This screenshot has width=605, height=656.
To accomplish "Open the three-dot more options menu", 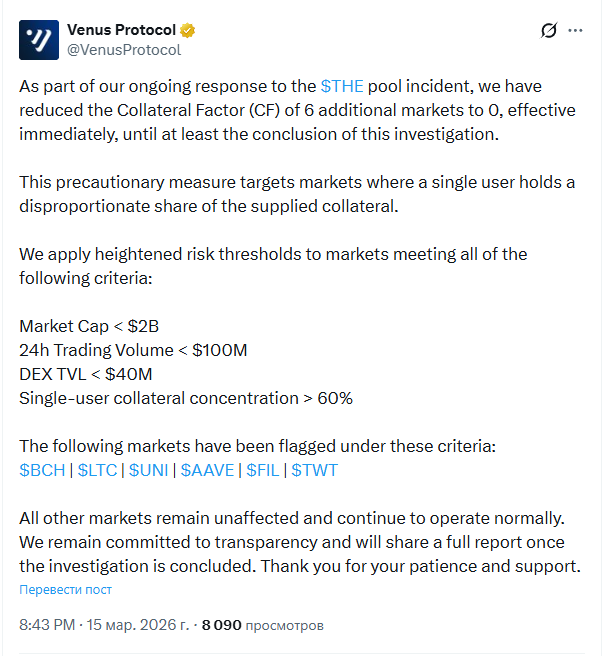I will tap(575, 31).
